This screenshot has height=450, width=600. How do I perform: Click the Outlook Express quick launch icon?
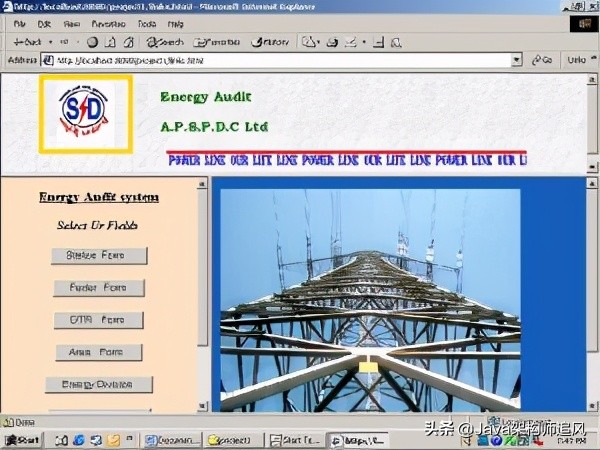96,440
